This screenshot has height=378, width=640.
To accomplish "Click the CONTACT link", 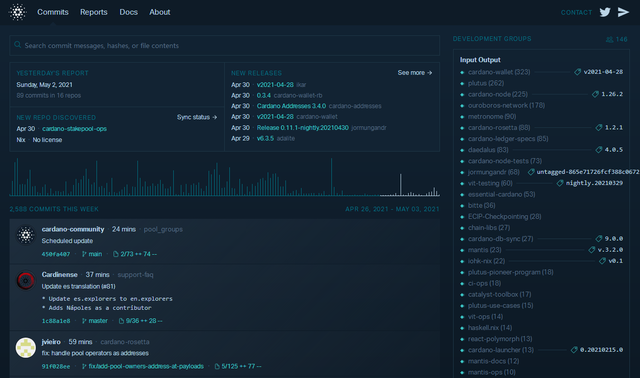I will (576, 13).
